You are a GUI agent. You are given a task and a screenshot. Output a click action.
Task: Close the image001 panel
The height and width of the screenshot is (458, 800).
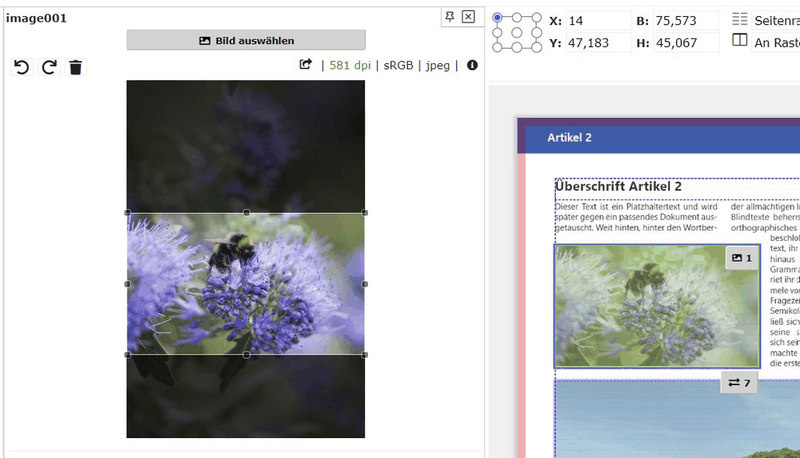468,17
